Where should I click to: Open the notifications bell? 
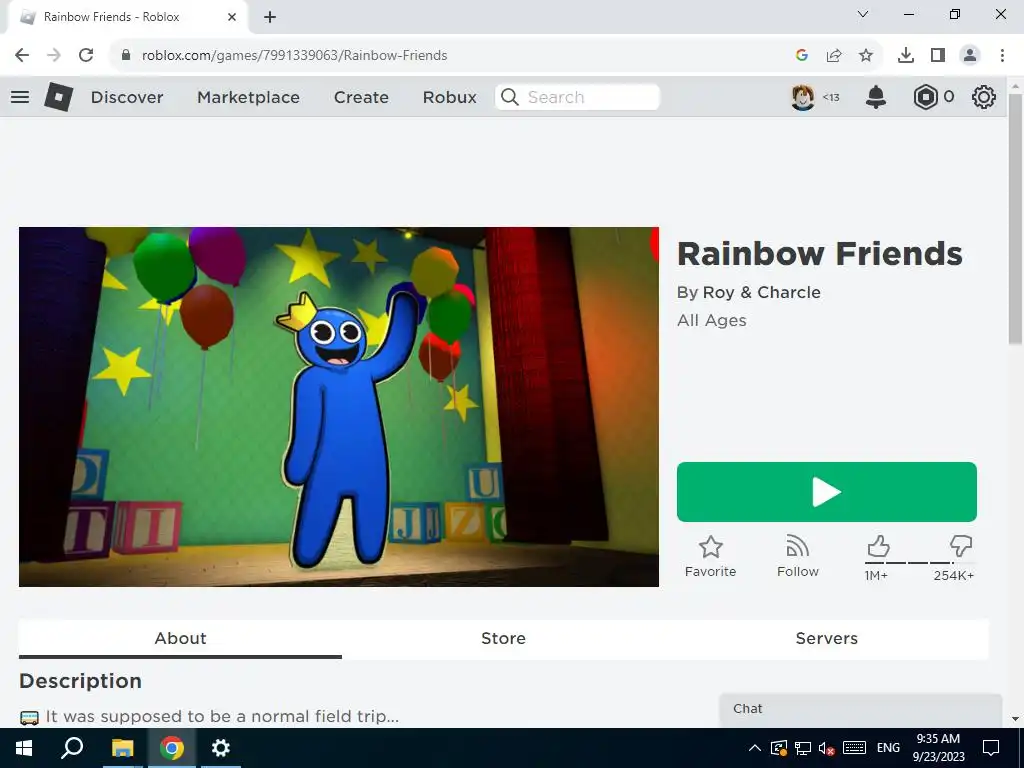coord(876,97)
